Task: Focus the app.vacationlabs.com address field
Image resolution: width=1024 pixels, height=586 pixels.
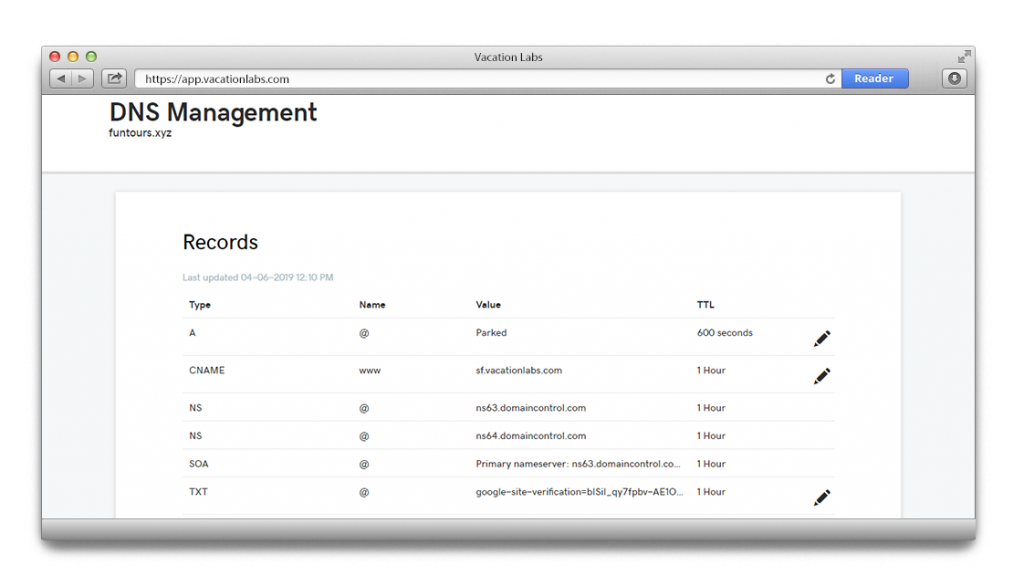Action: 480,79
